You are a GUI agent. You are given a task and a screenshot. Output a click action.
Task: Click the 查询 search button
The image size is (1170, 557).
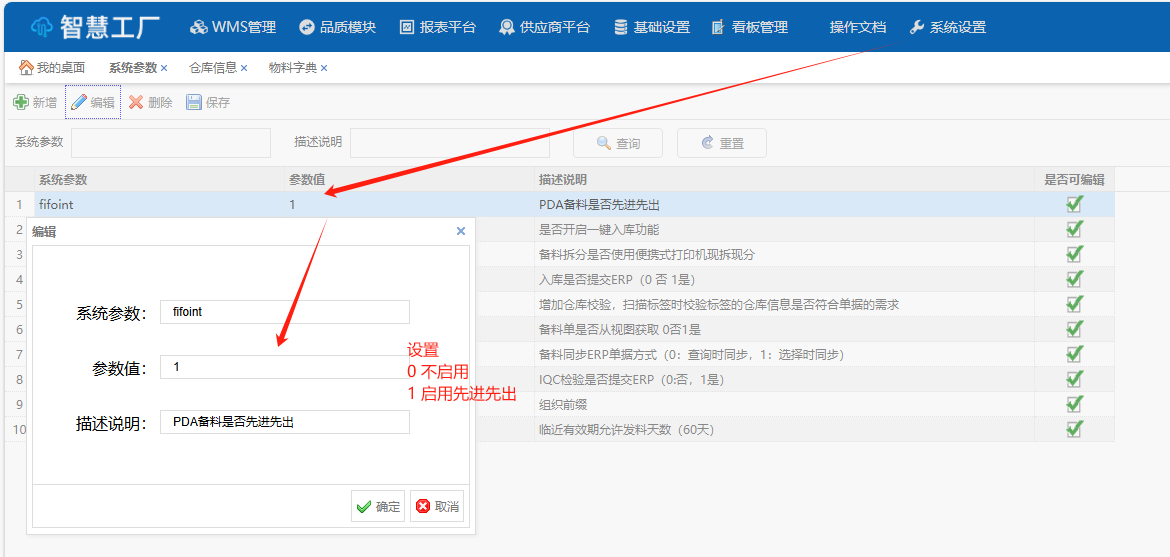click(x=618, y=143)
